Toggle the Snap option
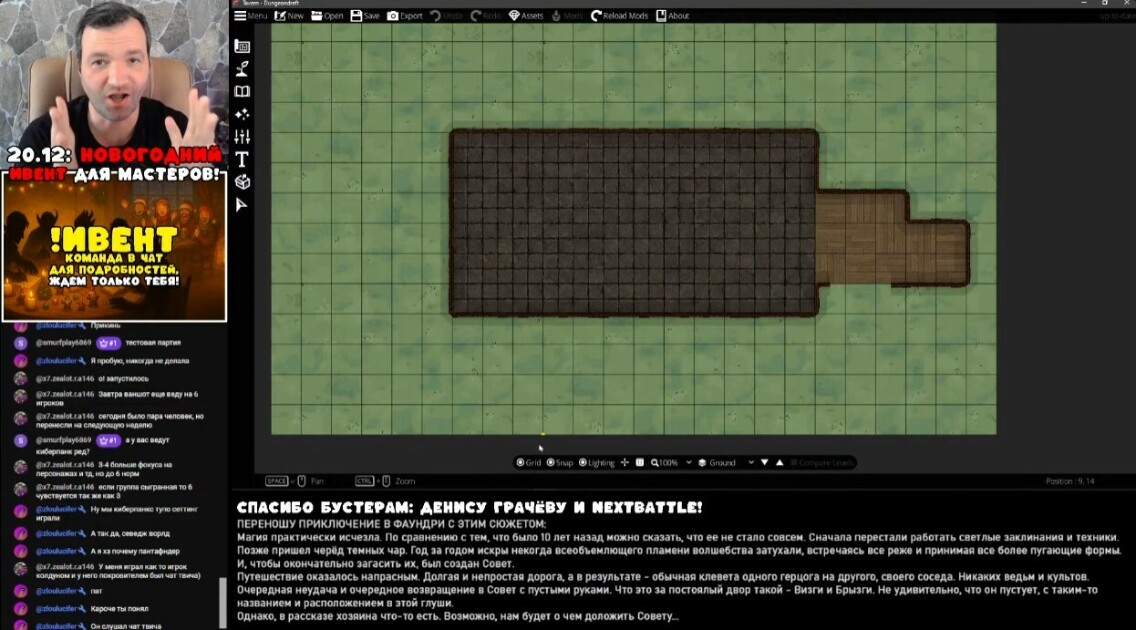The image size is (1136, 630). pyautogui.click(x=560, y=463)
